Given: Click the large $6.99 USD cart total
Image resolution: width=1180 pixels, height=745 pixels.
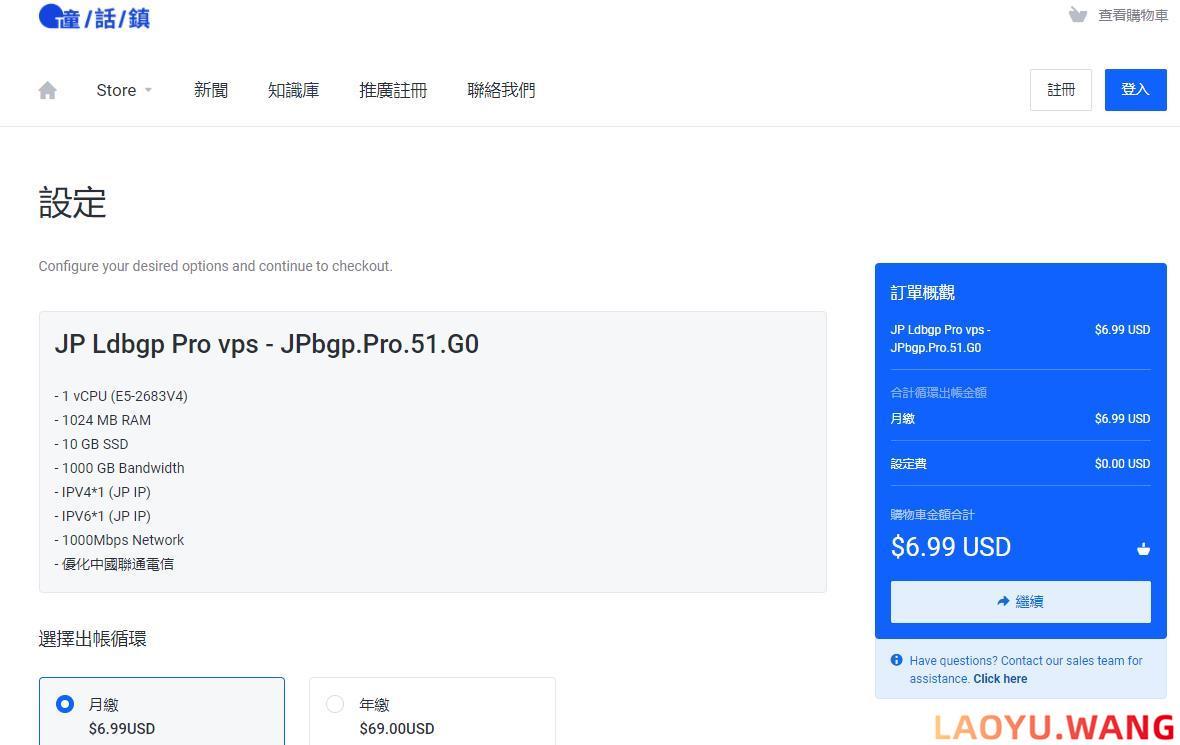Looking at the screenshot, I should click(950, 547).
